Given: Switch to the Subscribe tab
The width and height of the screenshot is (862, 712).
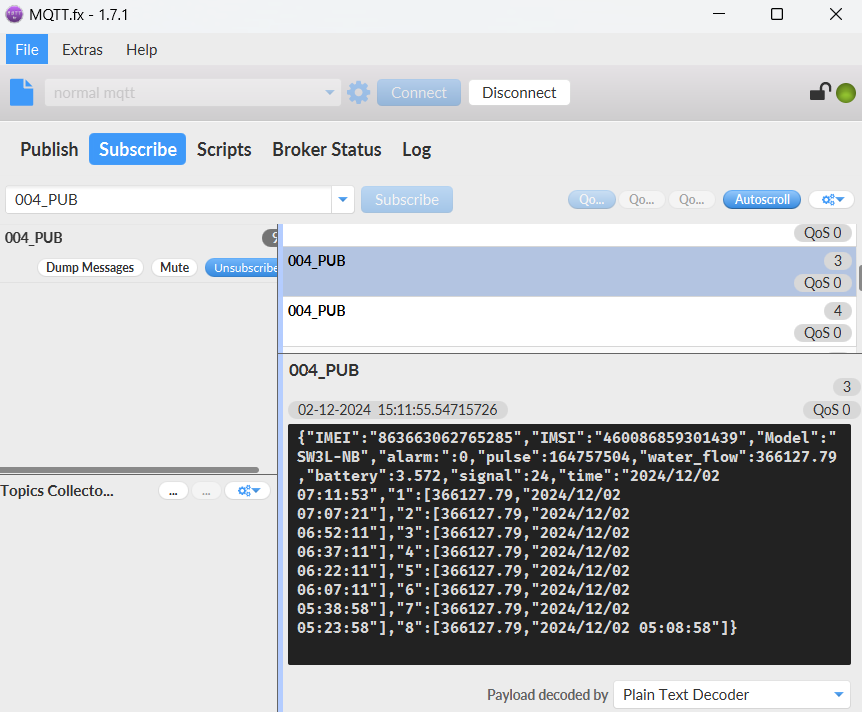Looking at the screenshot, I should pos(137,150).
